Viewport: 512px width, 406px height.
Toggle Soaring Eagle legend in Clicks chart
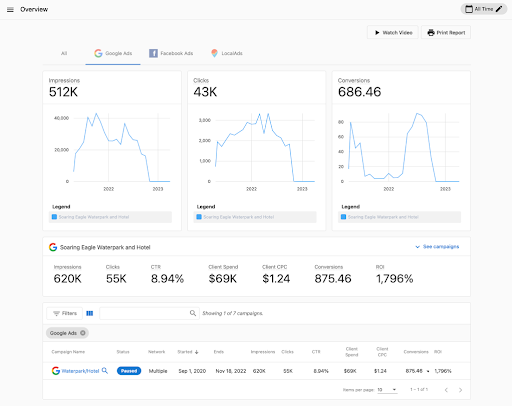[255, 217]
